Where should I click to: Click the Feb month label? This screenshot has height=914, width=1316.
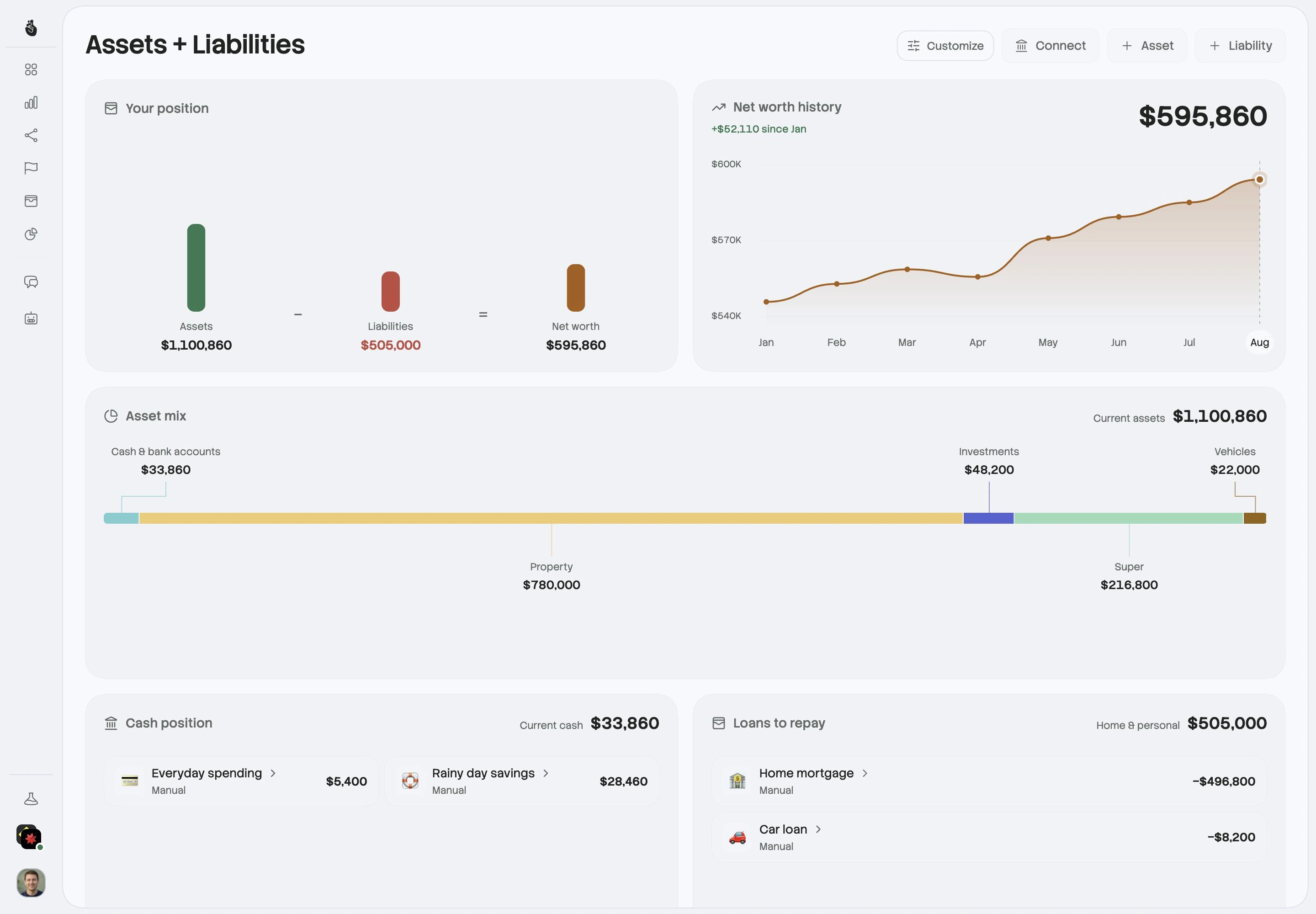[x=837, y=342]
